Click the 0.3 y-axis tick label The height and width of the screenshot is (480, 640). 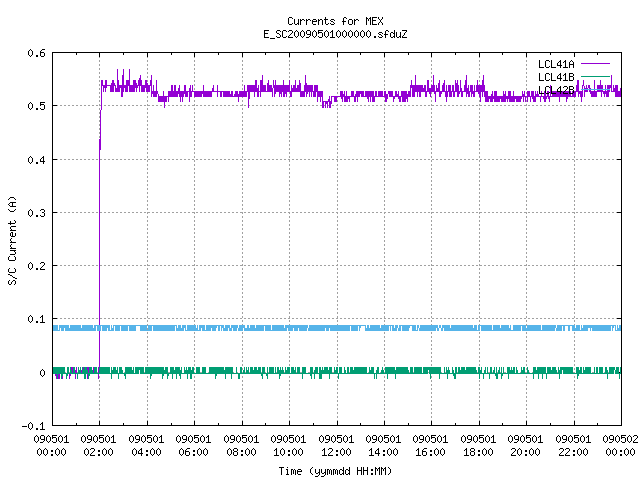[36, 213]
